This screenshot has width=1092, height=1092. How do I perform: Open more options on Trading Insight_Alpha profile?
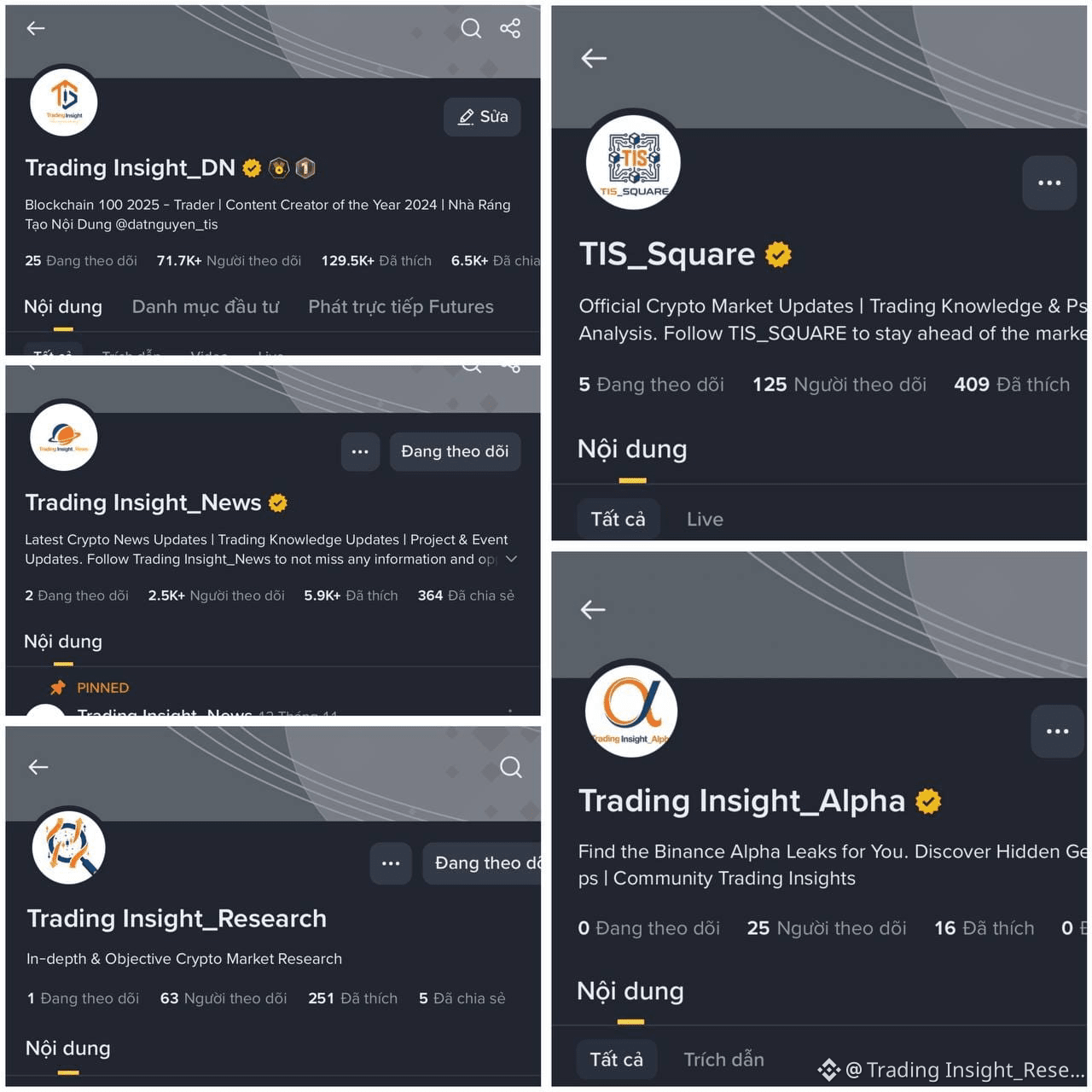(x=1057, y=731)
